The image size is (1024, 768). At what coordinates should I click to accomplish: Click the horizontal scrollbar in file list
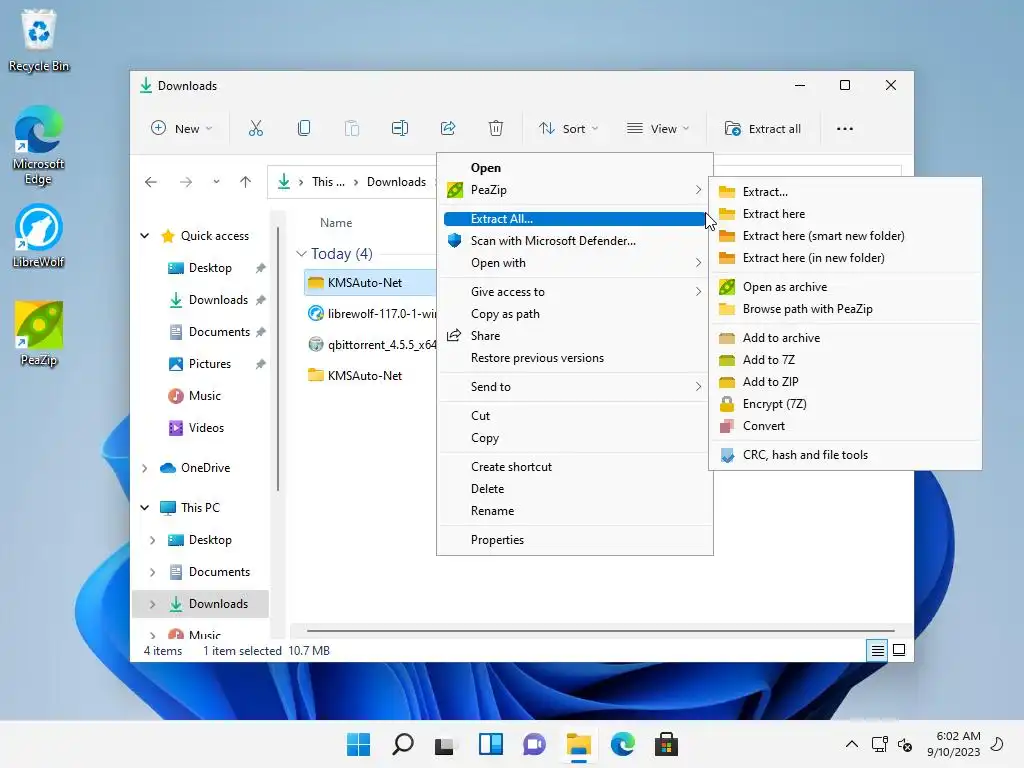[x=600, y=631]
